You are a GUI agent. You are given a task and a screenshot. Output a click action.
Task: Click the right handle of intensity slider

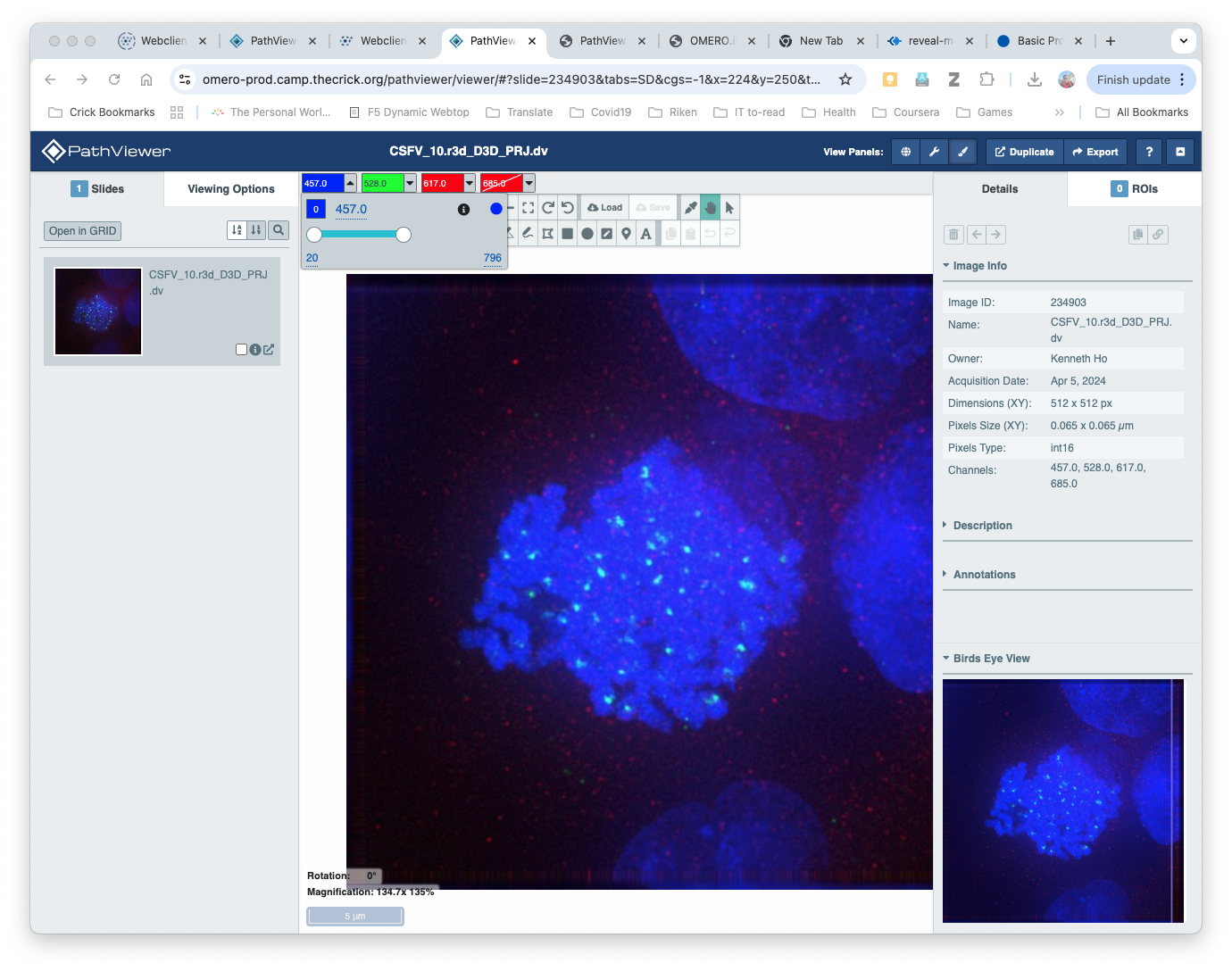[404, 235]
